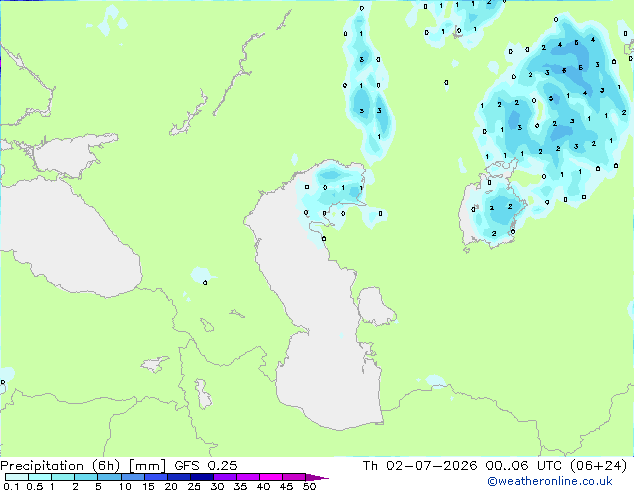Select the 10–15 mm legend swatch
This screenshot has width=634, height=490.
tap(132, 477)
